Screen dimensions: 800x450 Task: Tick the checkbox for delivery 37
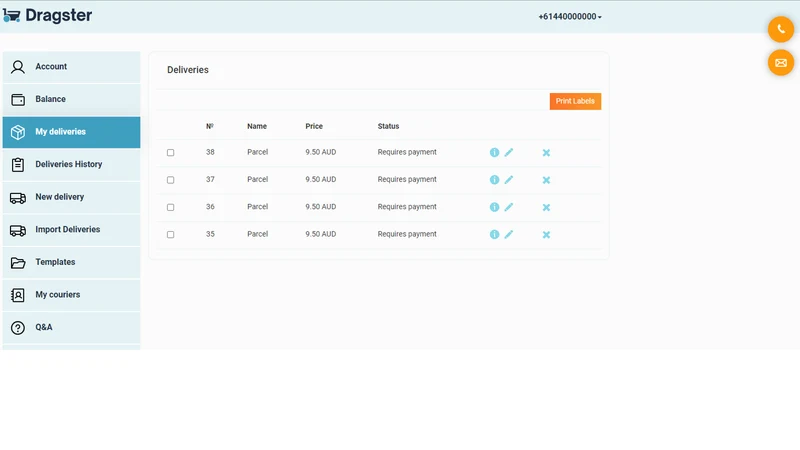click(x=170, y=180)
